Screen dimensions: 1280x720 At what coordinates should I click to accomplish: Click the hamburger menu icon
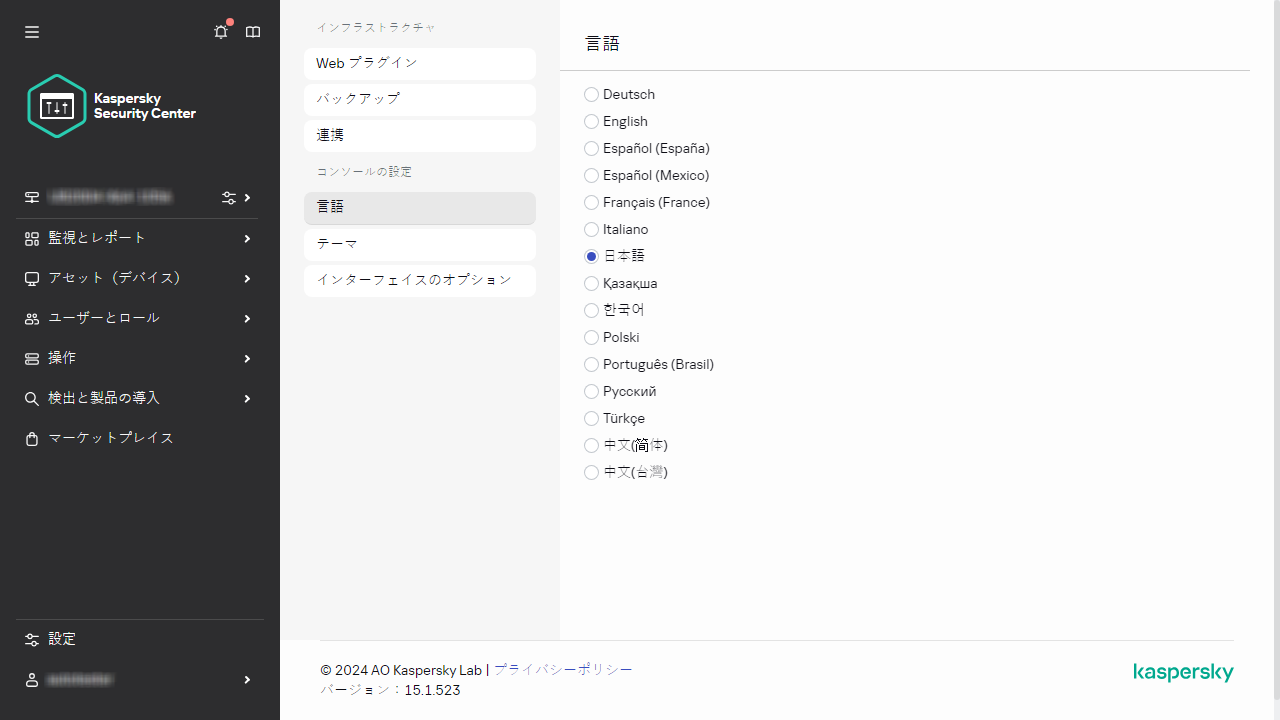[x=31, y=31]
